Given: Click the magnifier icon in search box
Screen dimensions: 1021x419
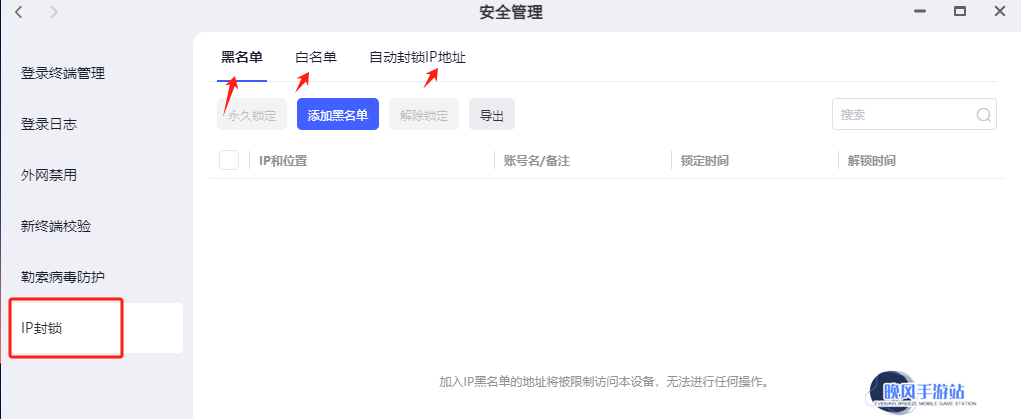Looking at the screenshot, I should coord(984,115).
